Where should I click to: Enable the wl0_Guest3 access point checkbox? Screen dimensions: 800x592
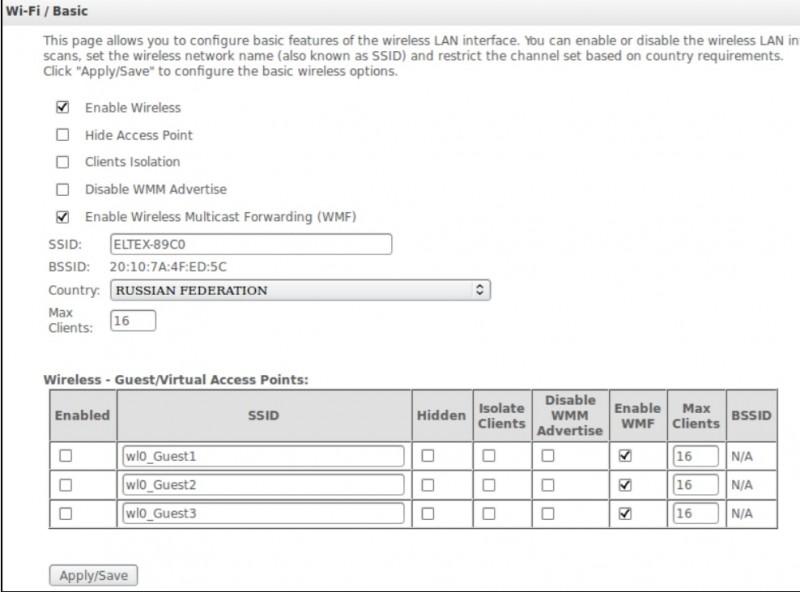65,513
